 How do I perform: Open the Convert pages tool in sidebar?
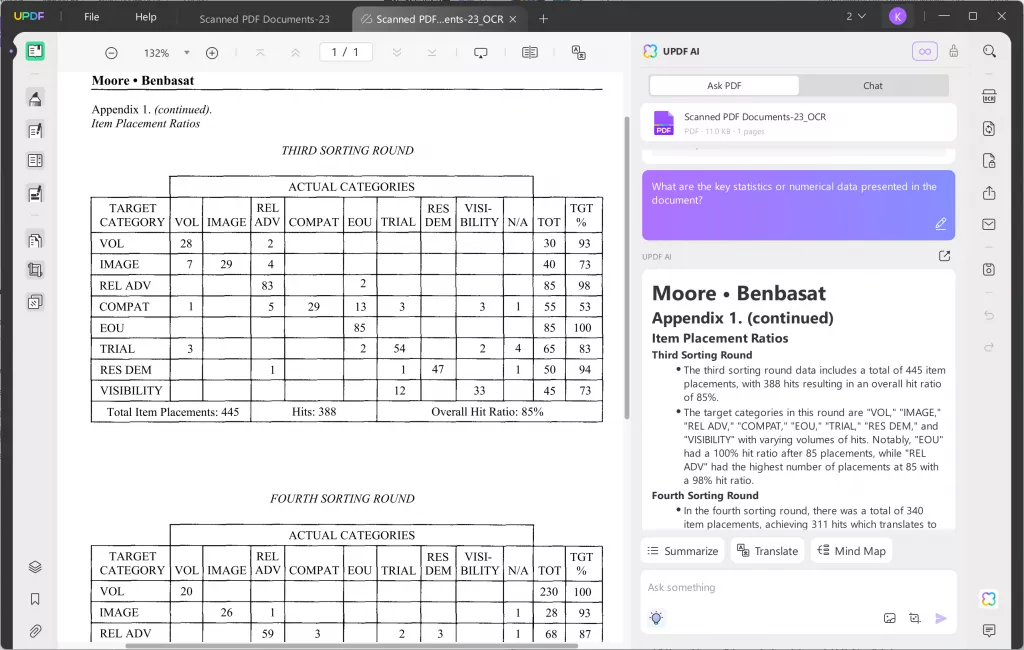click(x=35, y=240)
